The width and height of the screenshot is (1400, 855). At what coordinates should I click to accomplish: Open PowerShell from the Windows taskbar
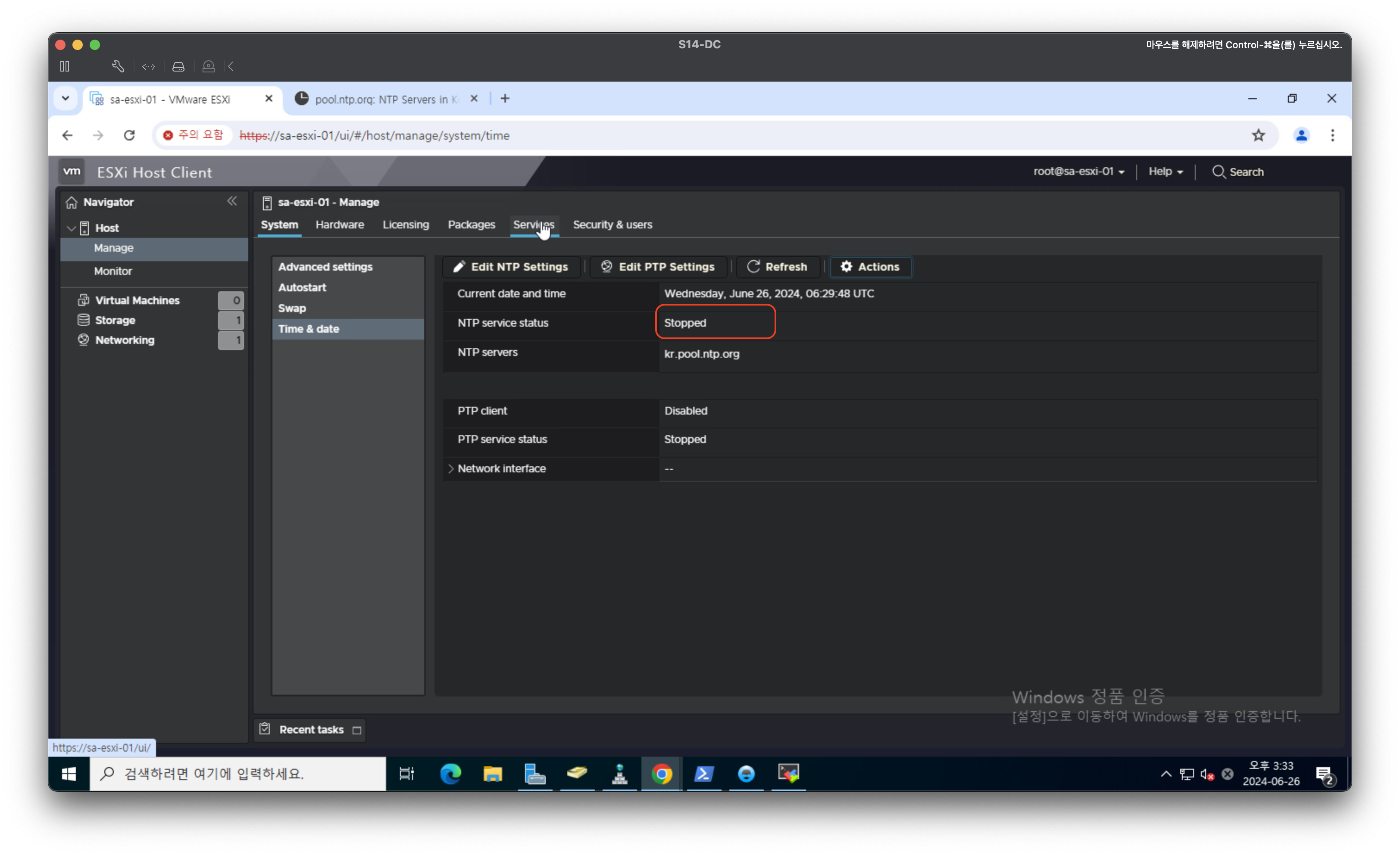pyautogui.click(x=703, y=774)
